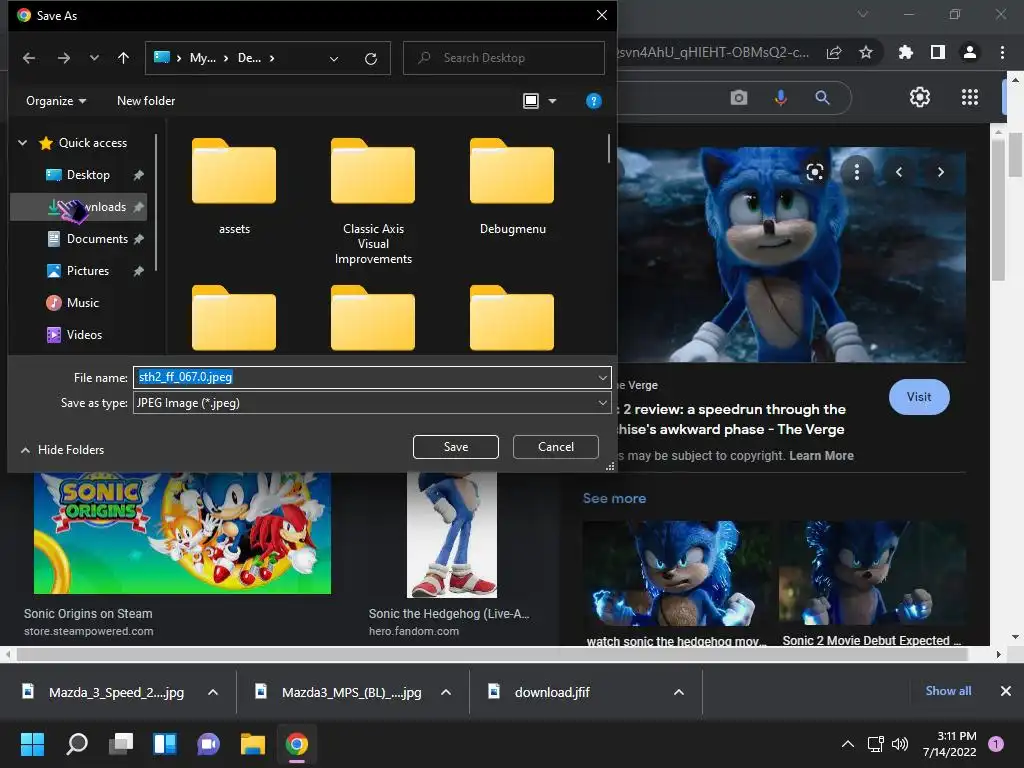The height and width of the screenshot is (768, 1024).
Task: Click the Visit button
Action: 919,397
